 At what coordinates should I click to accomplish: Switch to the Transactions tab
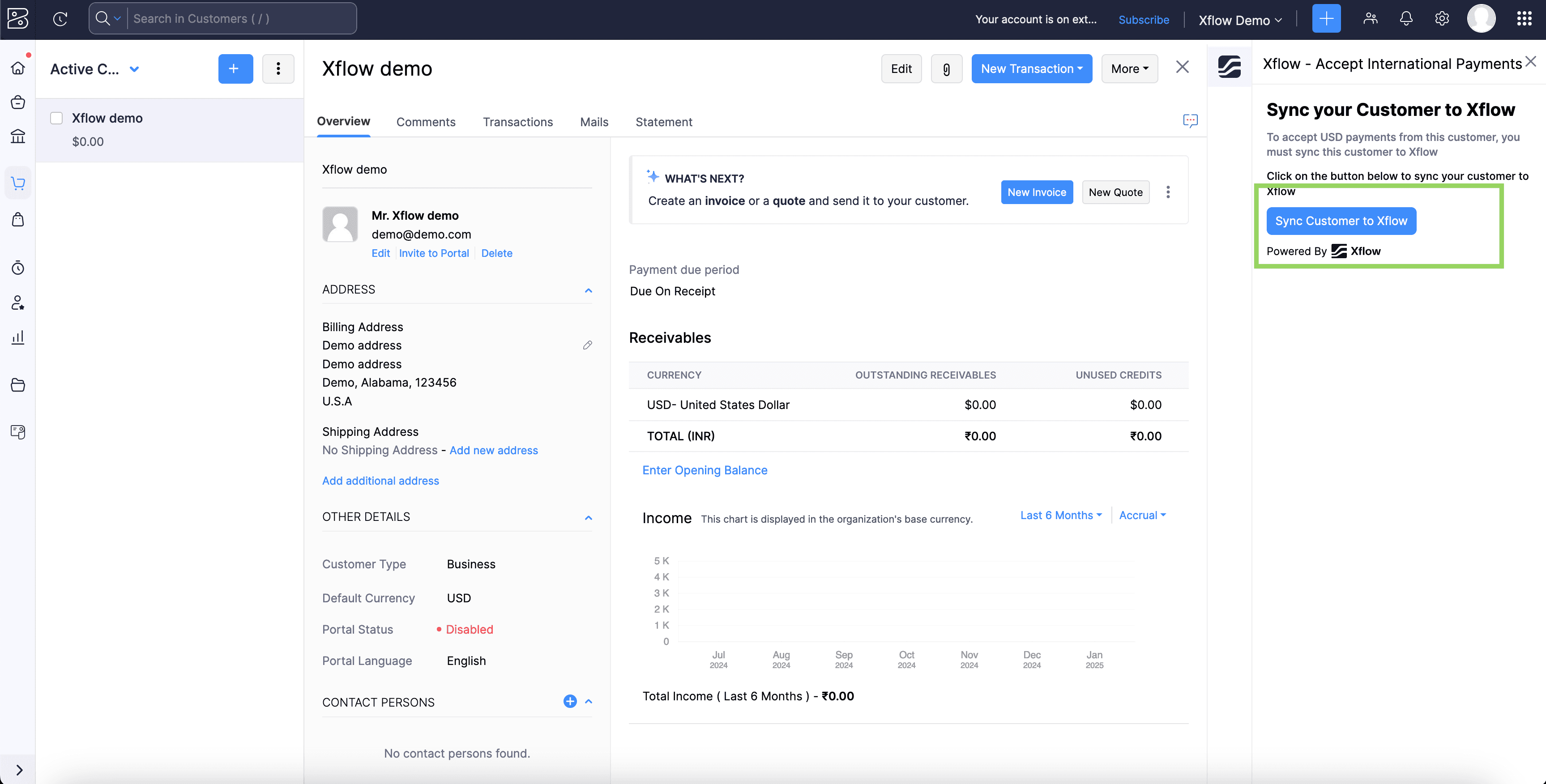pos(518,122)
